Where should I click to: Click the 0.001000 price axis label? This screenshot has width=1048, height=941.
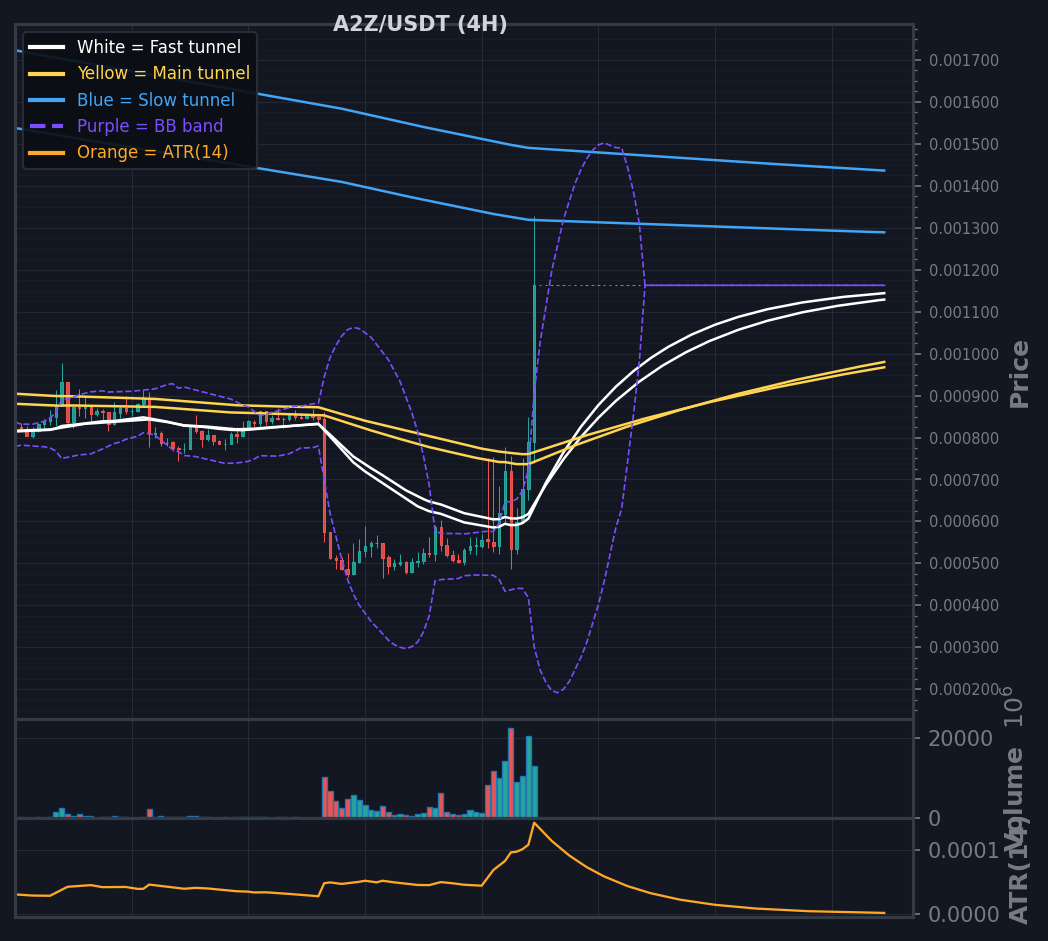964,354
